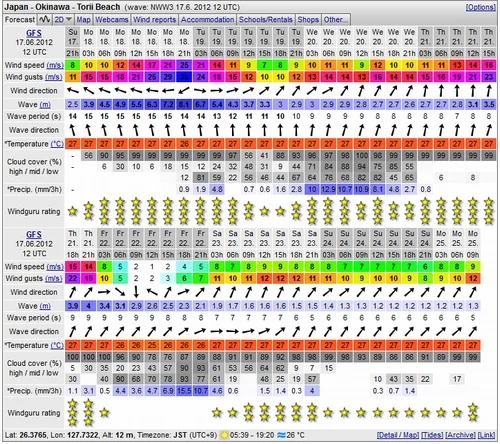This screenshot has width=500, height=444.
Task: Open the Accommodation tab
Action: pyautogui.click(x=207, y=20)
